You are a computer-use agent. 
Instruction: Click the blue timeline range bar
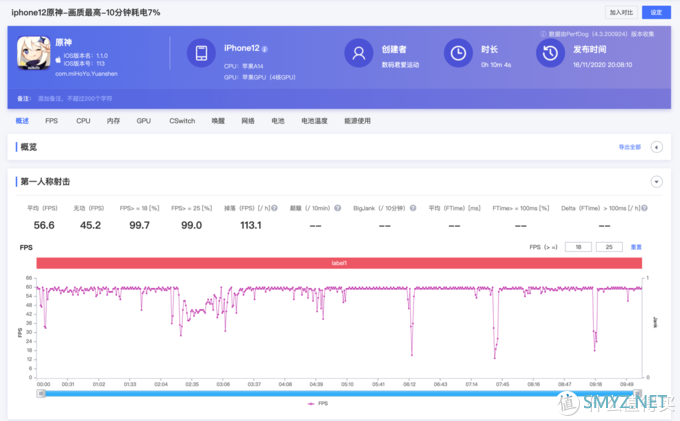coord(339,394)
